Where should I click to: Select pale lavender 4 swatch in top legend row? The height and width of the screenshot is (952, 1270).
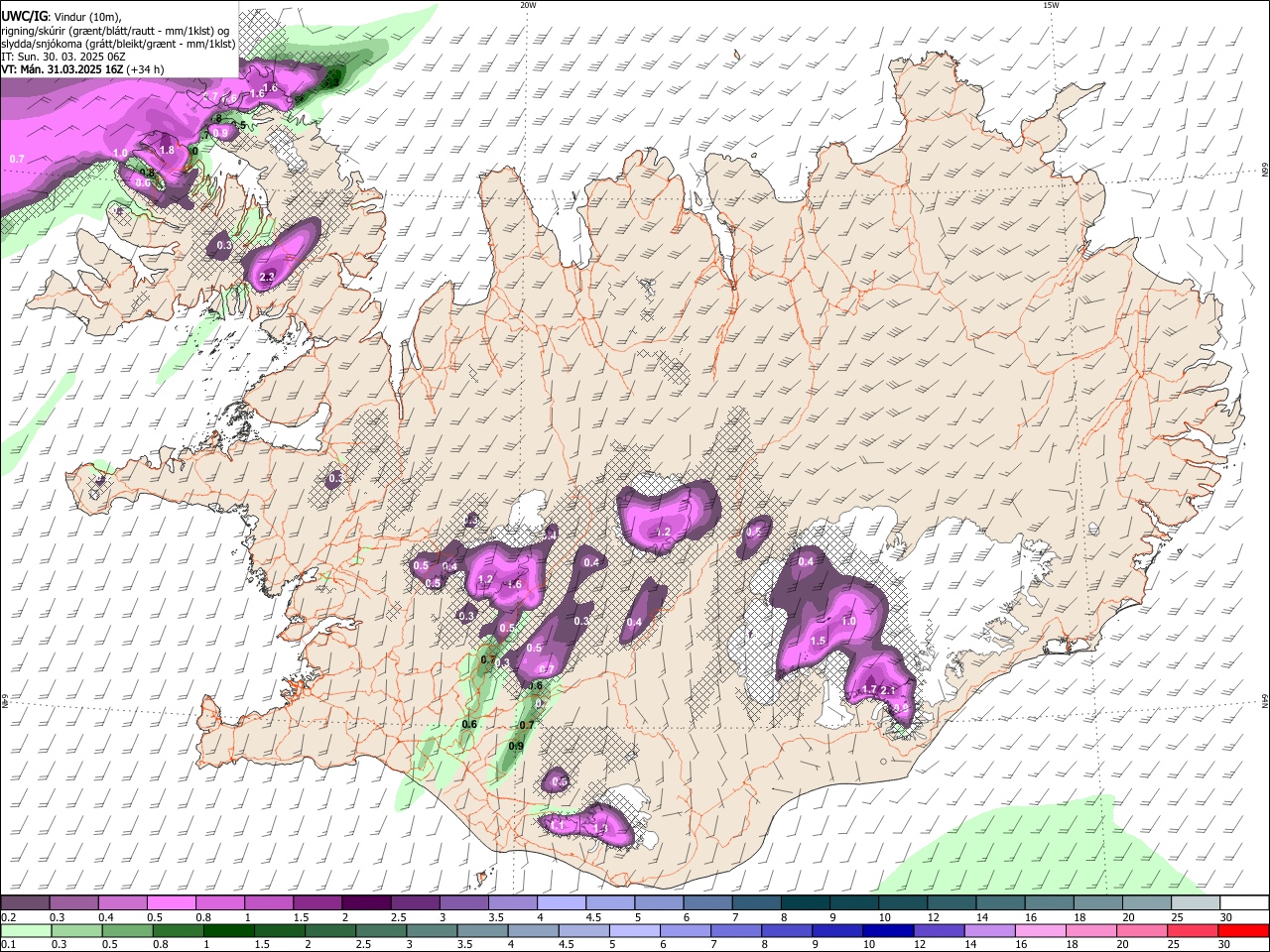click(x=561, y=903)
